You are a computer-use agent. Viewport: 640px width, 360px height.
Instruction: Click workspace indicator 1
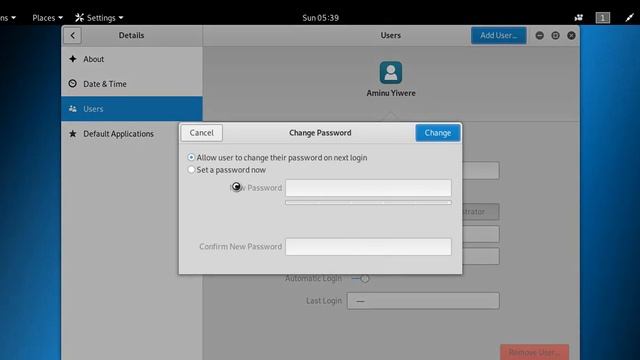602,18
